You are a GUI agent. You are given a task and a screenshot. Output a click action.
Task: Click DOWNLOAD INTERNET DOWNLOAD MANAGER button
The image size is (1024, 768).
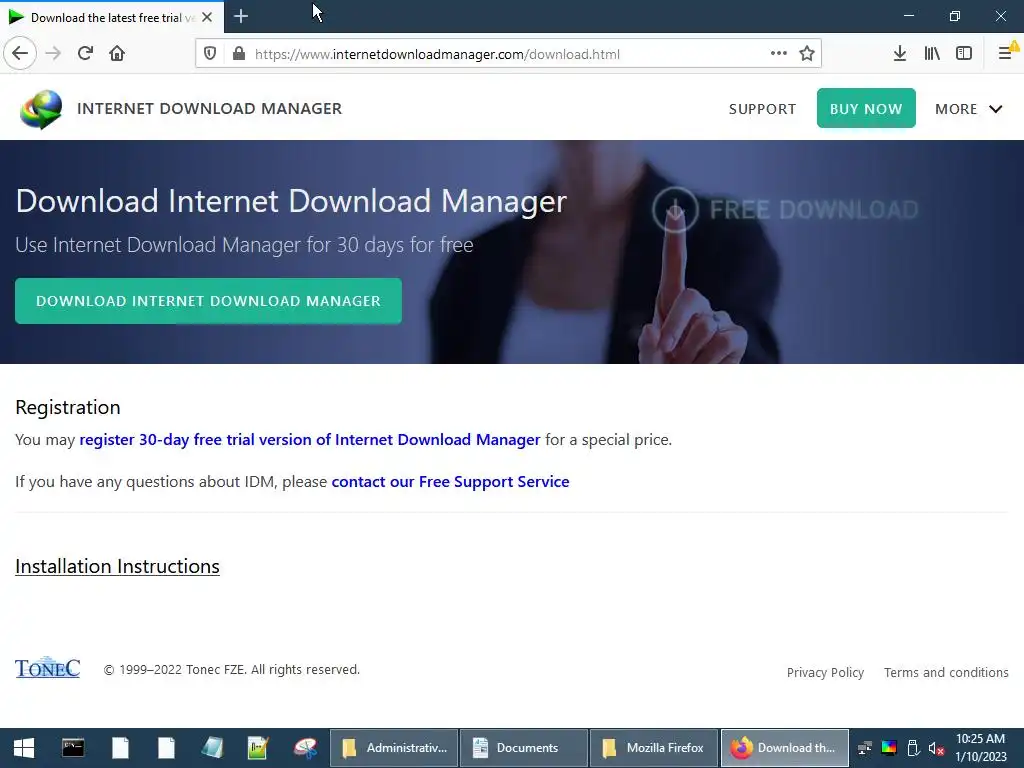tap(208, 301)
